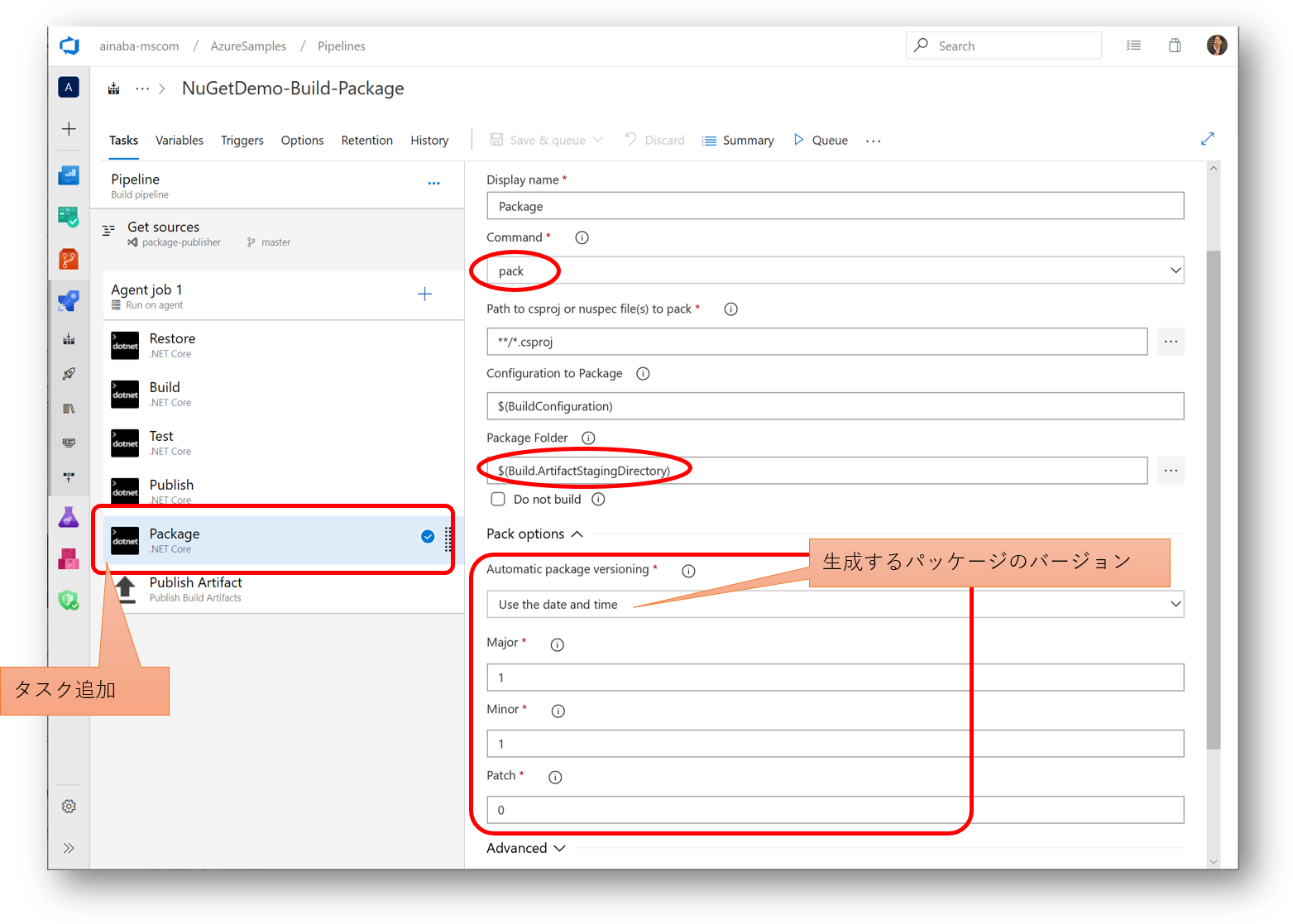1293x924 pixels.
Task: Switch to the Tasks tab
Action: (123, 141)
